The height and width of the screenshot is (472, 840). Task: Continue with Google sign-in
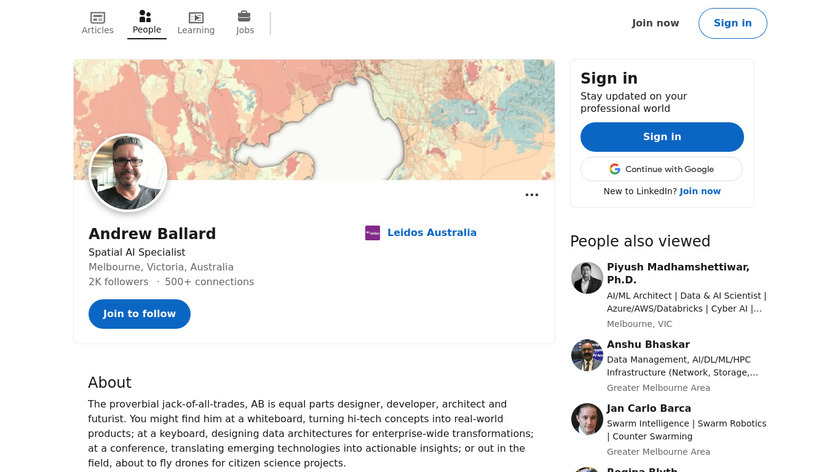pyautogui.click(x=662, y=169)
